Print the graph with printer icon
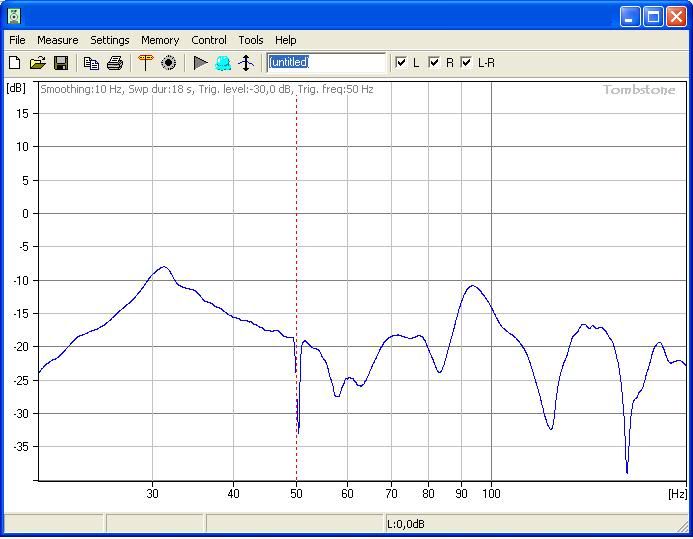 115,63
